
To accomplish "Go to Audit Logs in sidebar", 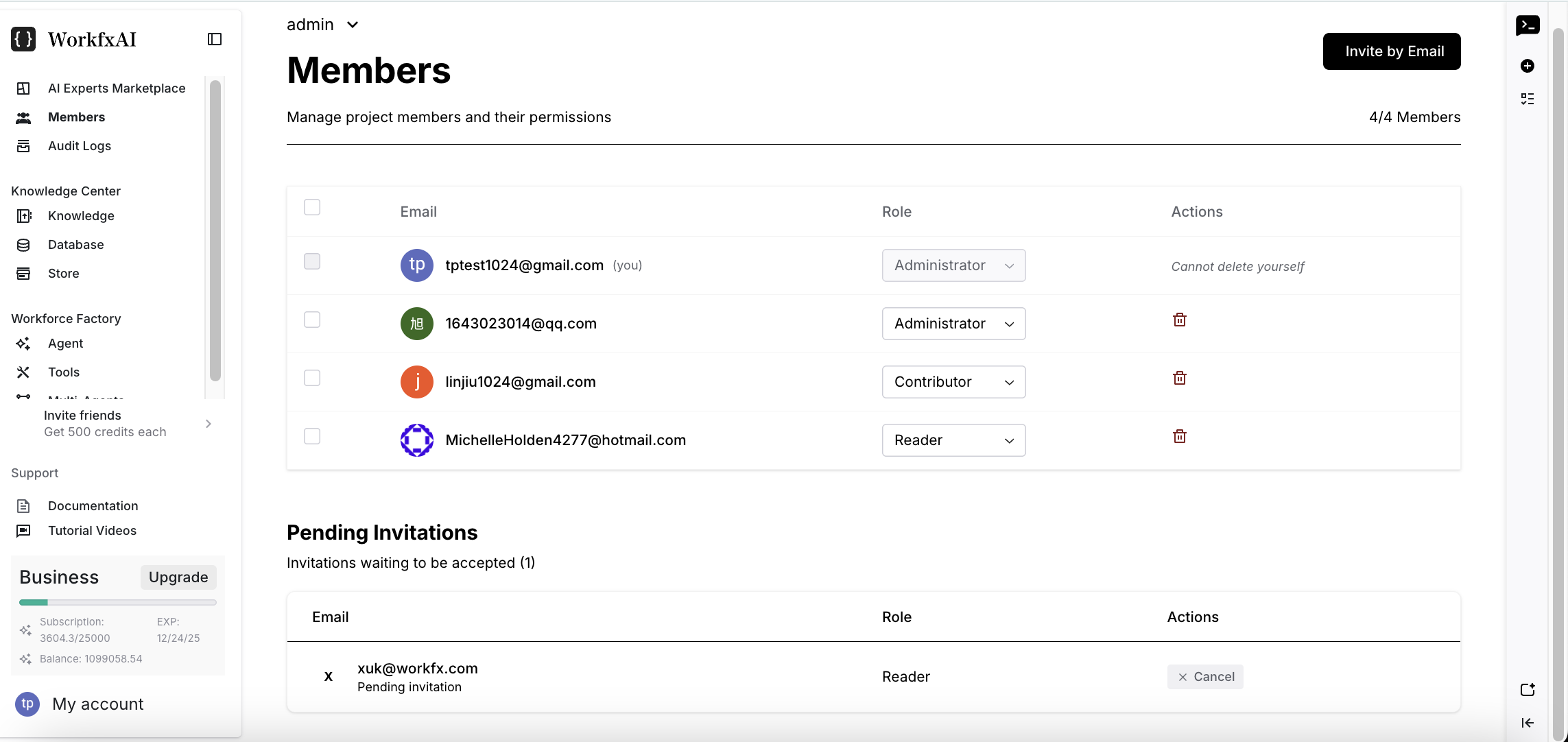I will pyautogui.click(x=80, y=146).
